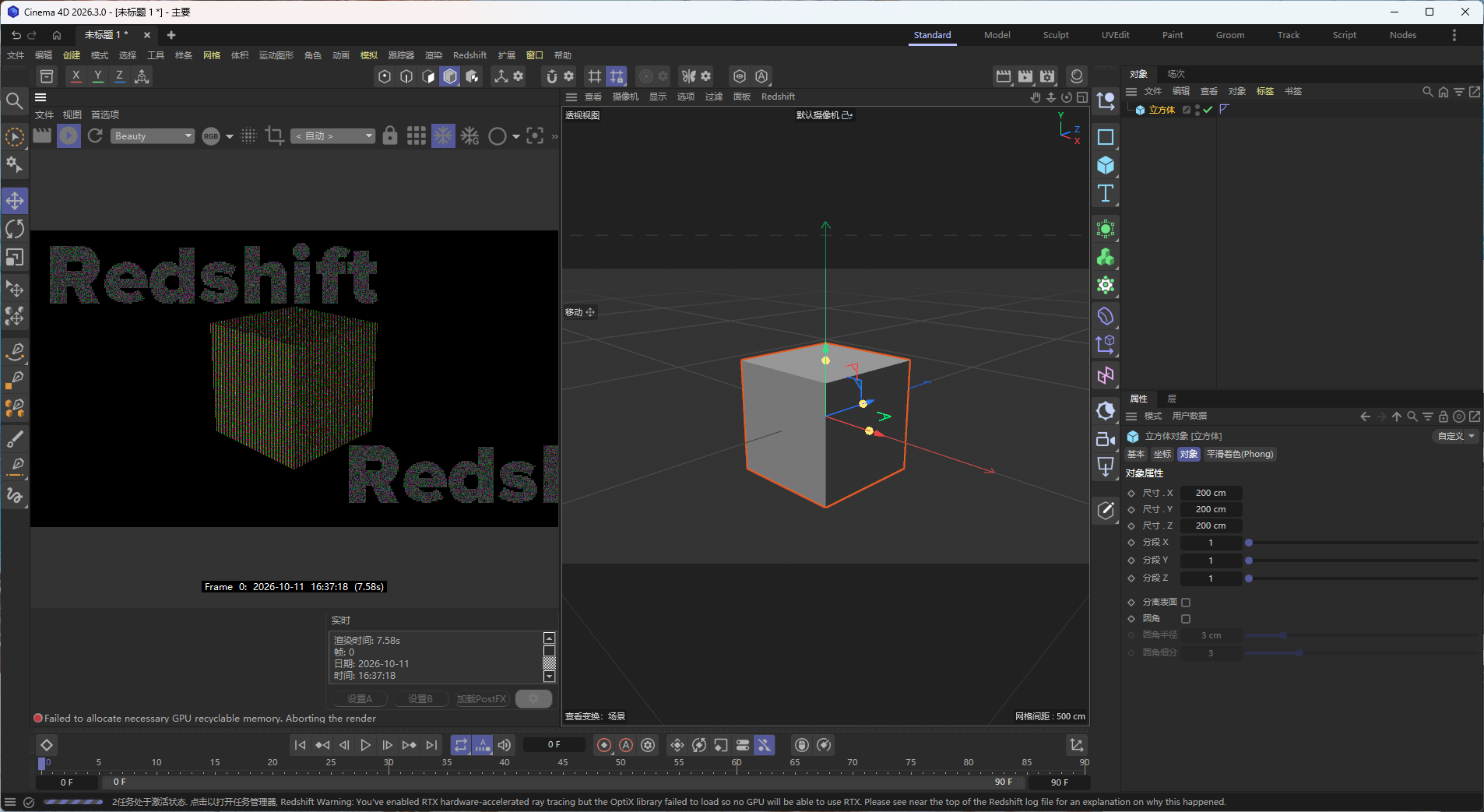Image resolution: width=1484 pixels, height=812 pixels.
Task: Toggle sound playback speaker icon
Action: [x=505, y=745]
